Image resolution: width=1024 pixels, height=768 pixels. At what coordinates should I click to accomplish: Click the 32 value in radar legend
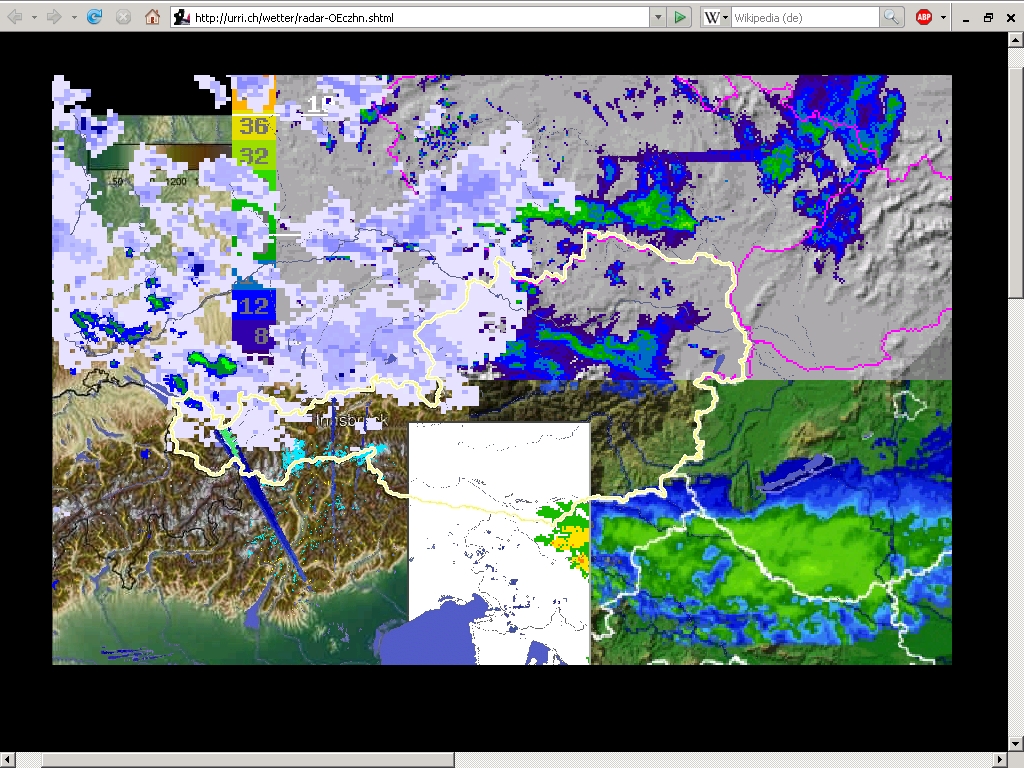point(253,156)
